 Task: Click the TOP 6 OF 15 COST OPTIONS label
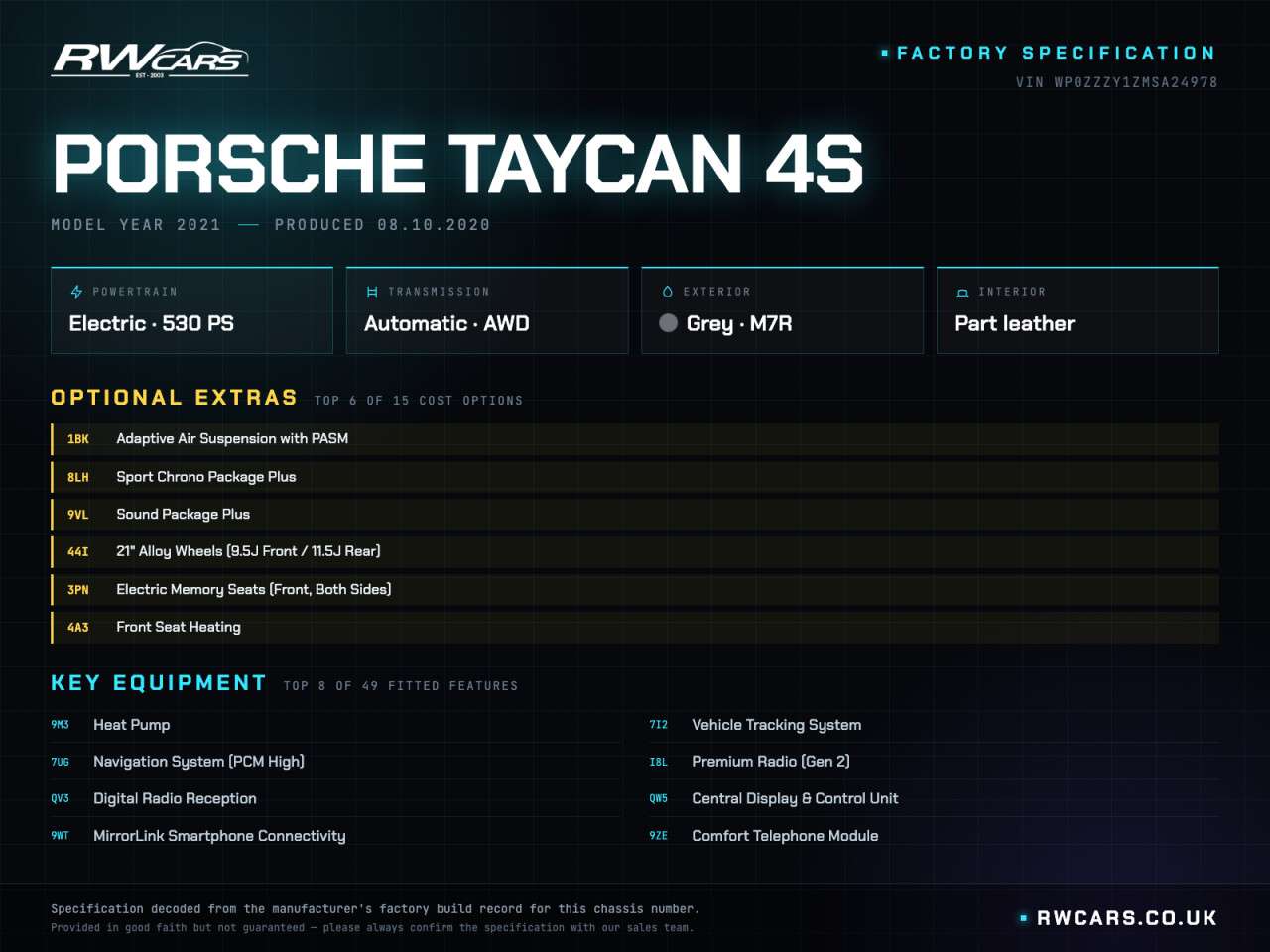(x=419, y=401)
